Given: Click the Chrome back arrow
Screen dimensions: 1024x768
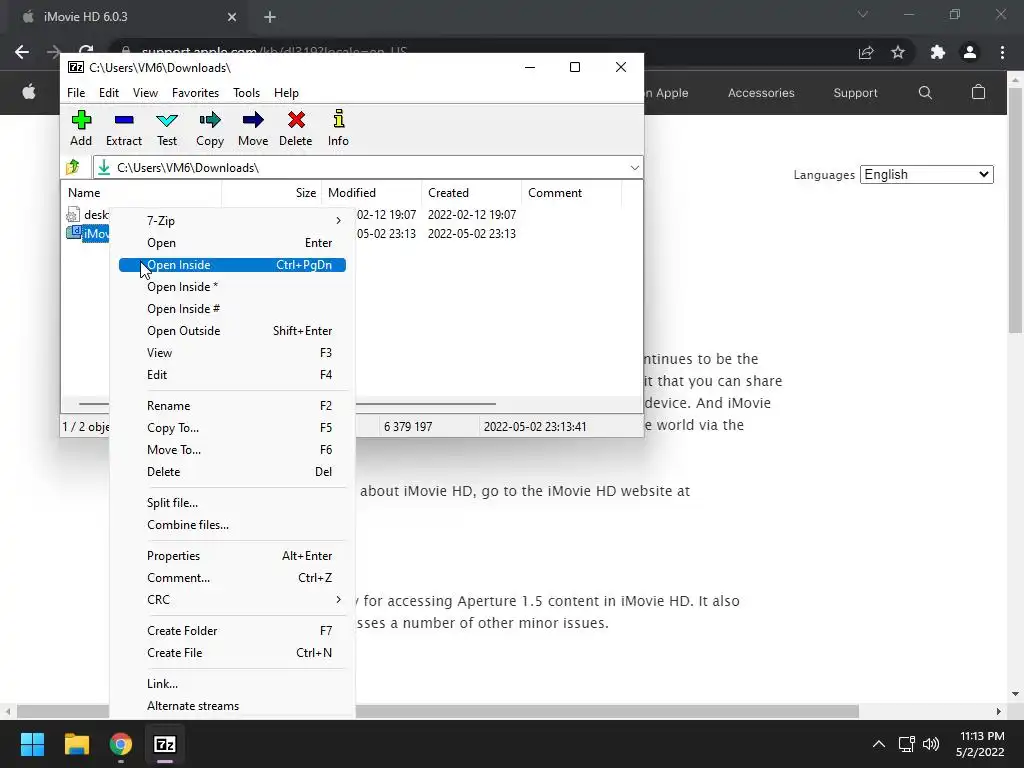Looking at the screenshot, I should coord(22,52).
